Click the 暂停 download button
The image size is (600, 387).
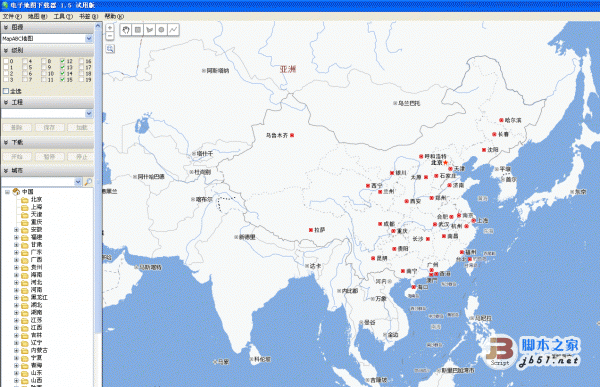click(49, 157)
